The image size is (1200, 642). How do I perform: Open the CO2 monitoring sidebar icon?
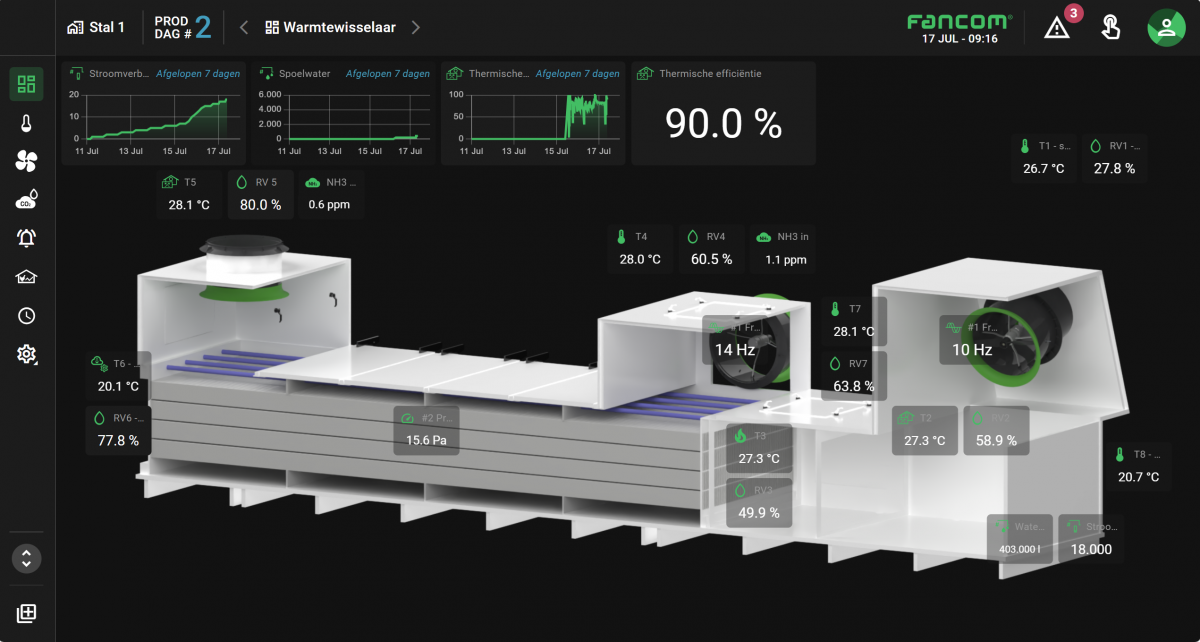point(26,199)
